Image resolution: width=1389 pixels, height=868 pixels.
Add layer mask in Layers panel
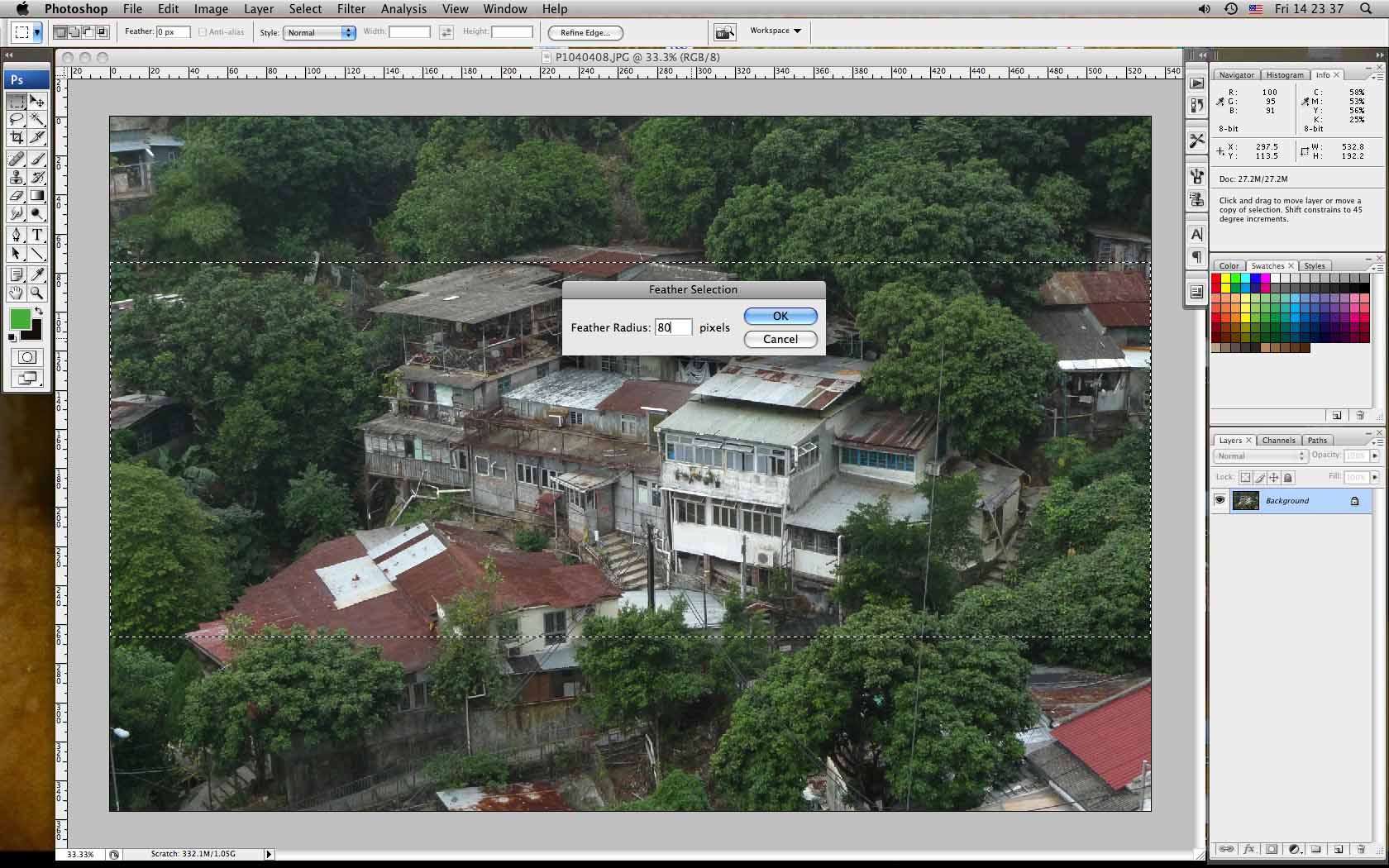[x=1272, y=849]
